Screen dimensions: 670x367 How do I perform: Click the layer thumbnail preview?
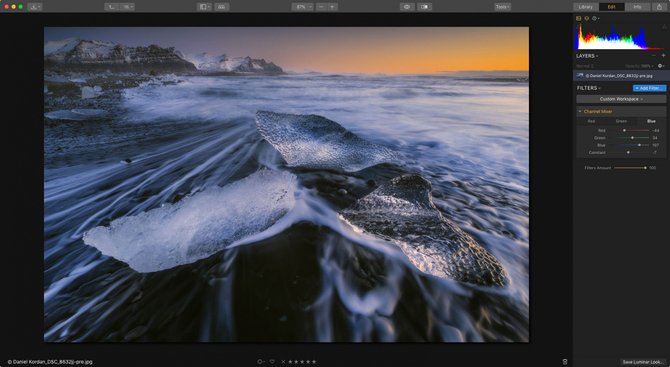[580, 76]
